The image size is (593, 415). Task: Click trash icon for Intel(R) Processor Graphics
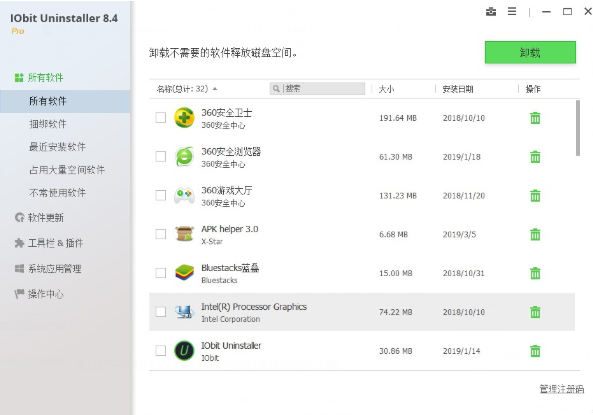point(535,312)
